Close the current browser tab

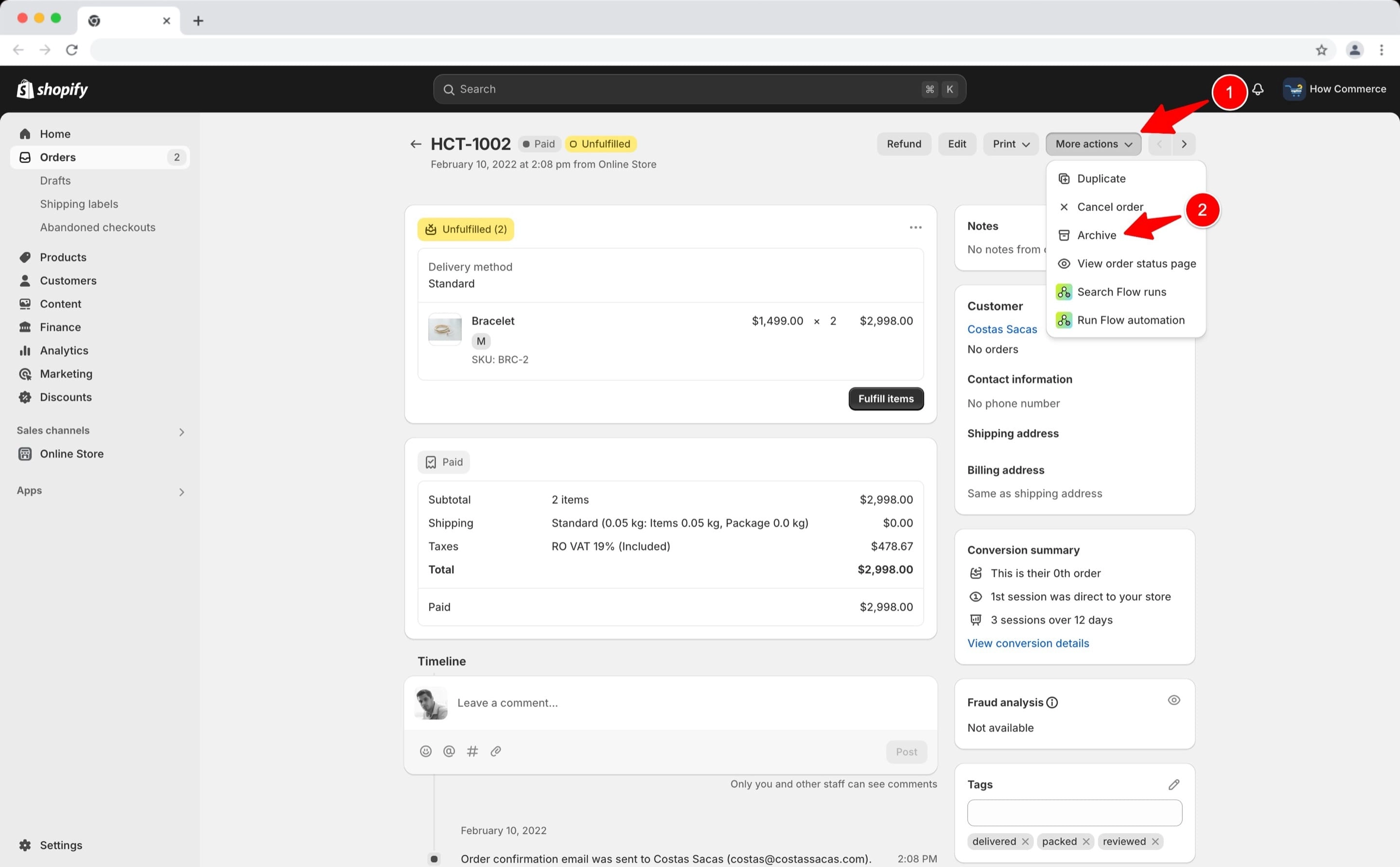click(x=166, y=20)
